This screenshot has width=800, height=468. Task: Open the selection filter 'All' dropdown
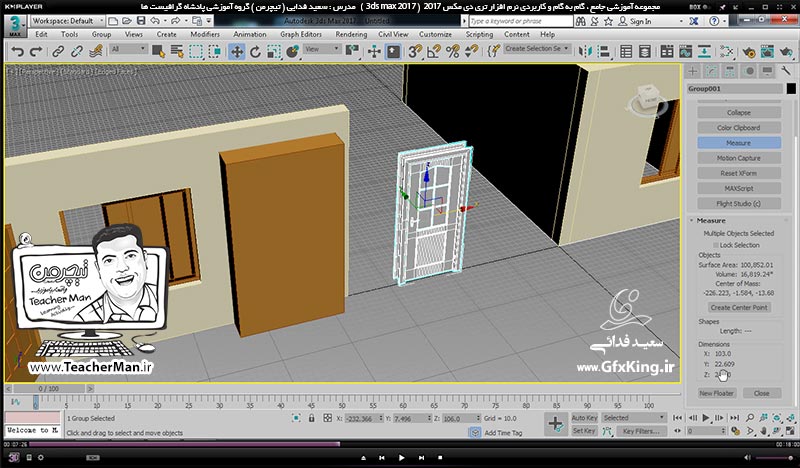128,49
